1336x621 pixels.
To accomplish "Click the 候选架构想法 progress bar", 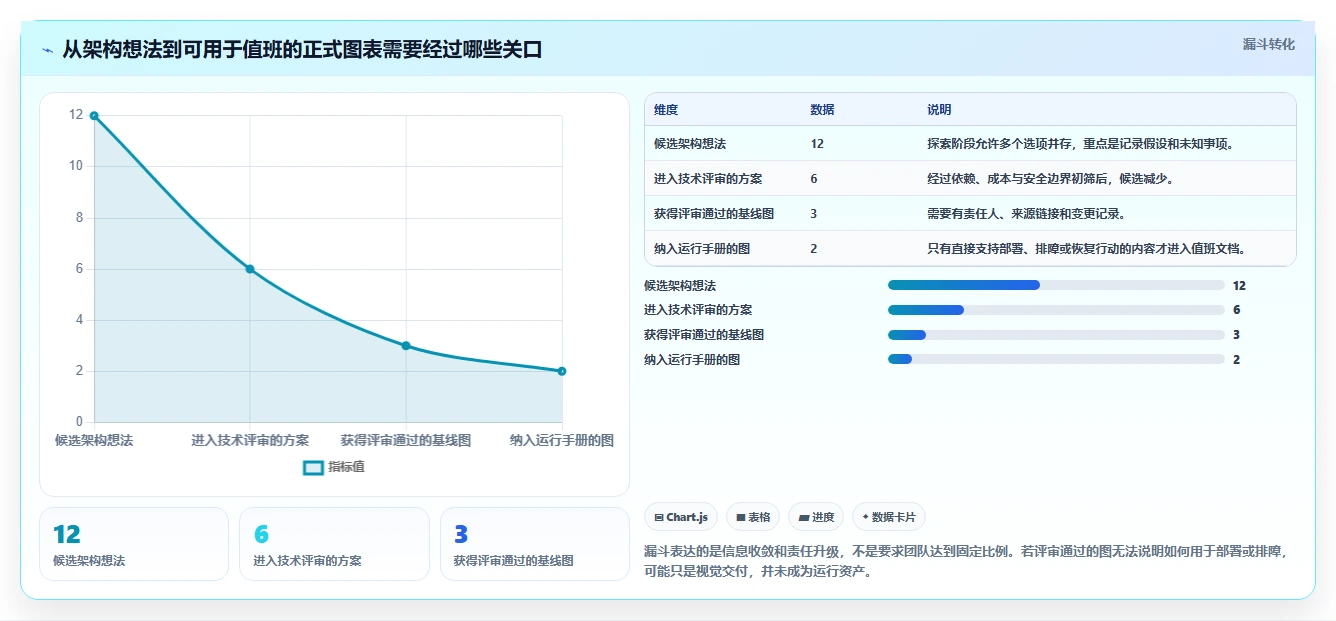I will (x=1056, y=285).
